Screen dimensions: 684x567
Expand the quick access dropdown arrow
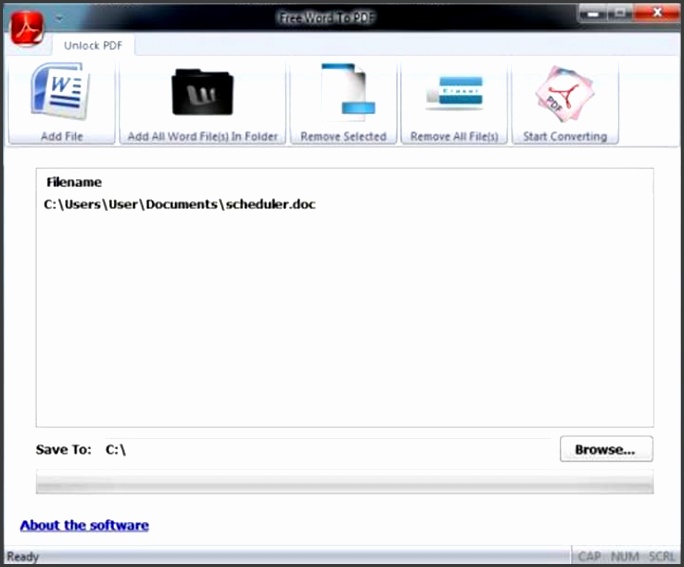coord(59,18)
